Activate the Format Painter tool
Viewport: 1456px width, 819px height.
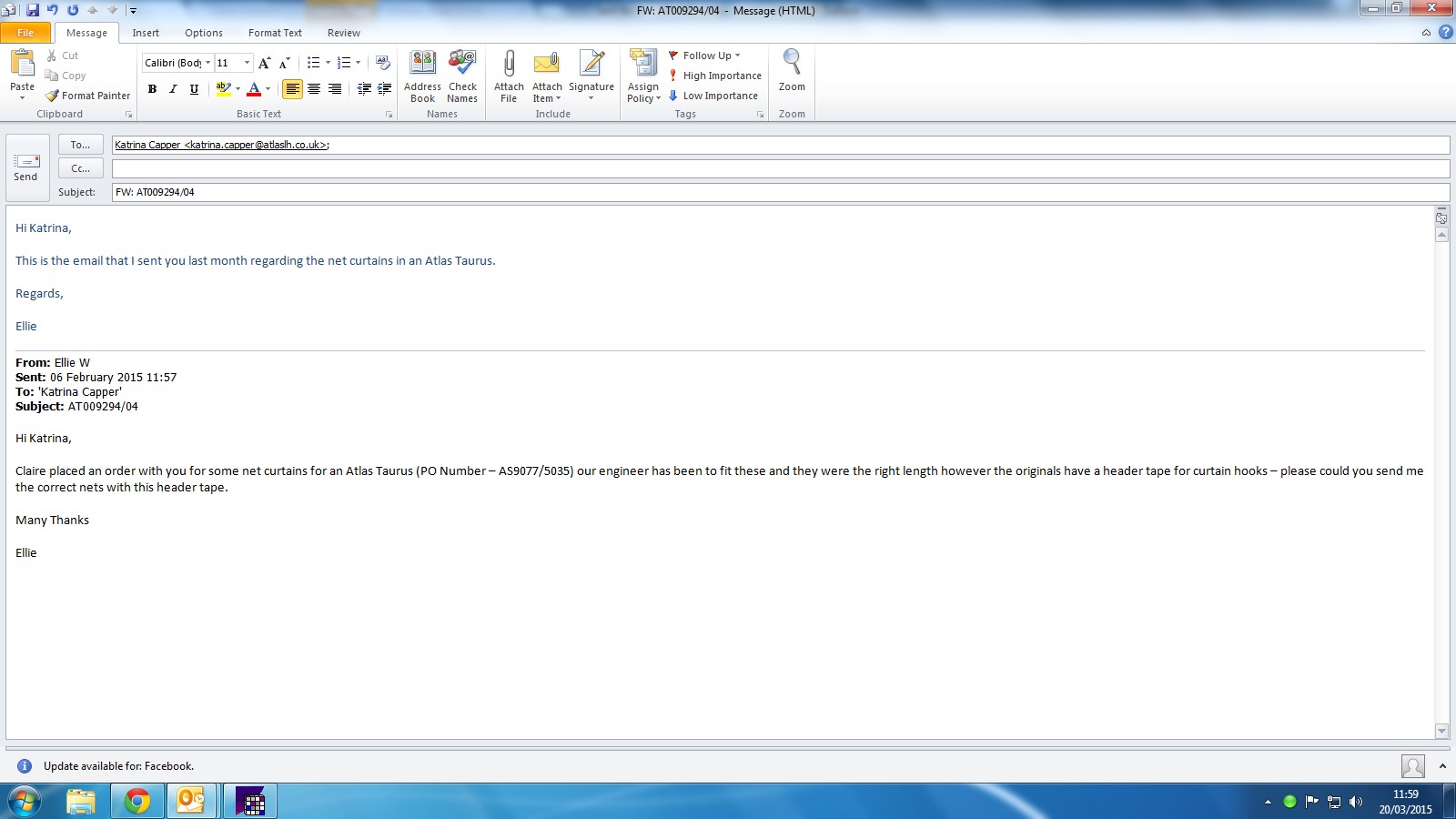pyautogui.click(x=87, y=96)
